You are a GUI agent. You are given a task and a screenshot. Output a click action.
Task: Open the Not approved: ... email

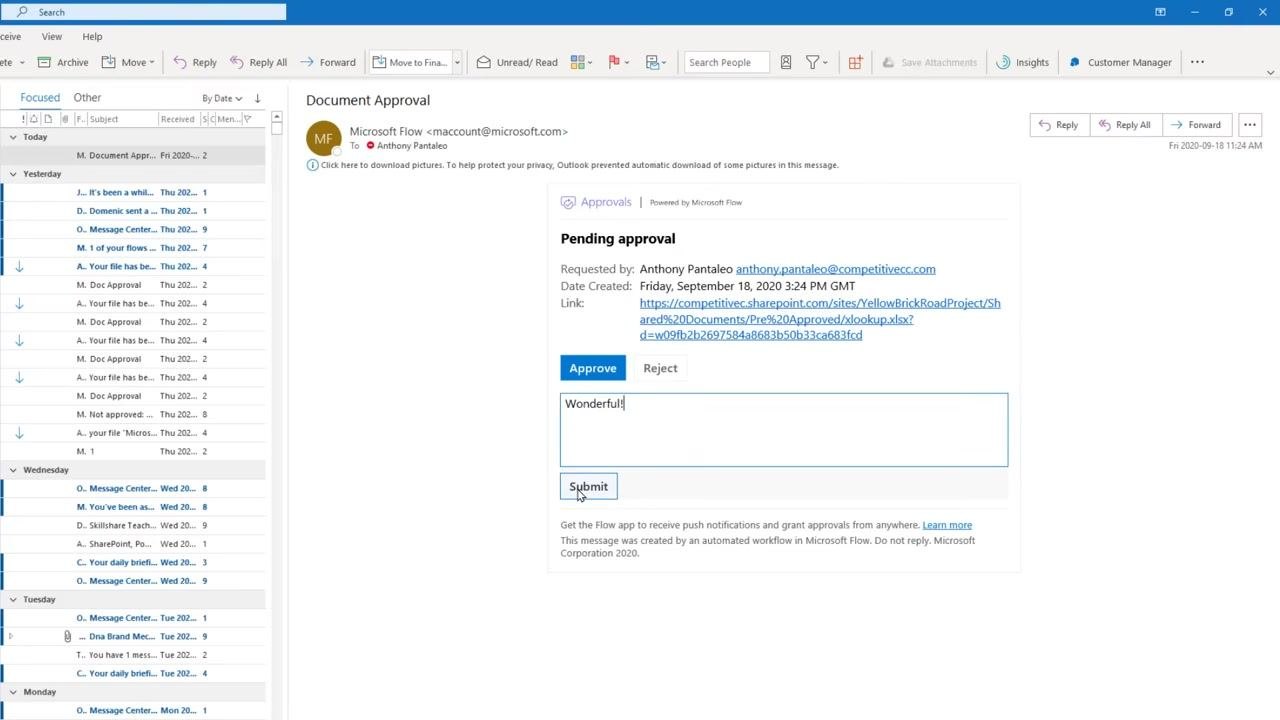[135, 414]
